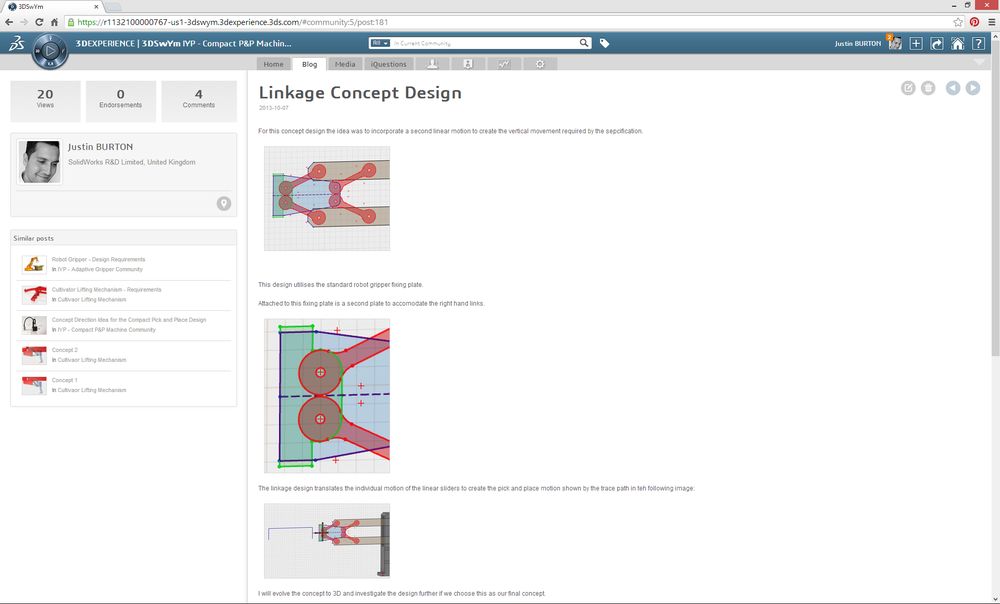Click Justin Burton's profile photo
The image size is (1000, 604).
tap(40, 162)
